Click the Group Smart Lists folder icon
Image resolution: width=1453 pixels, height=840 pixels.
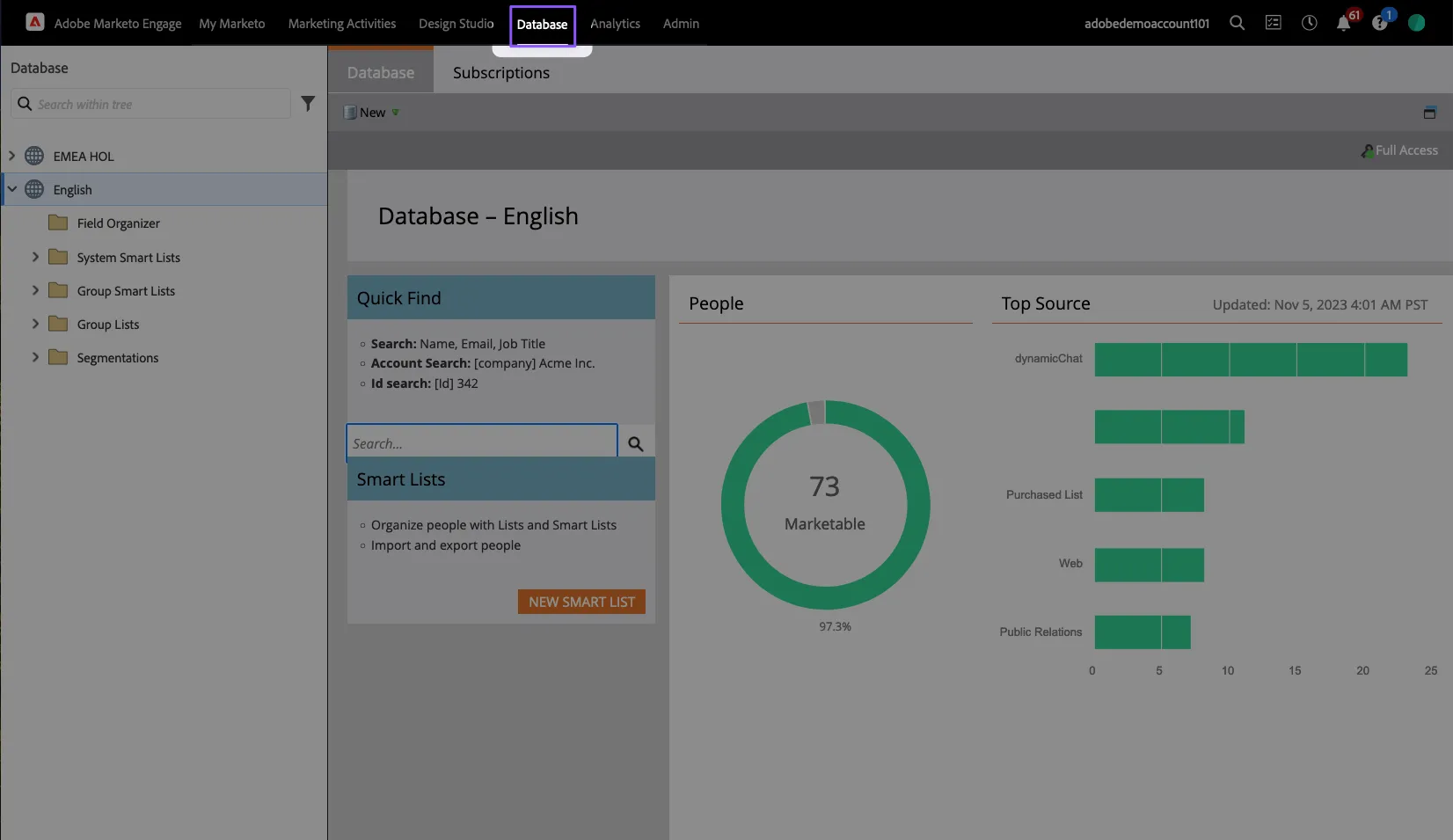[x=58, y=290]
